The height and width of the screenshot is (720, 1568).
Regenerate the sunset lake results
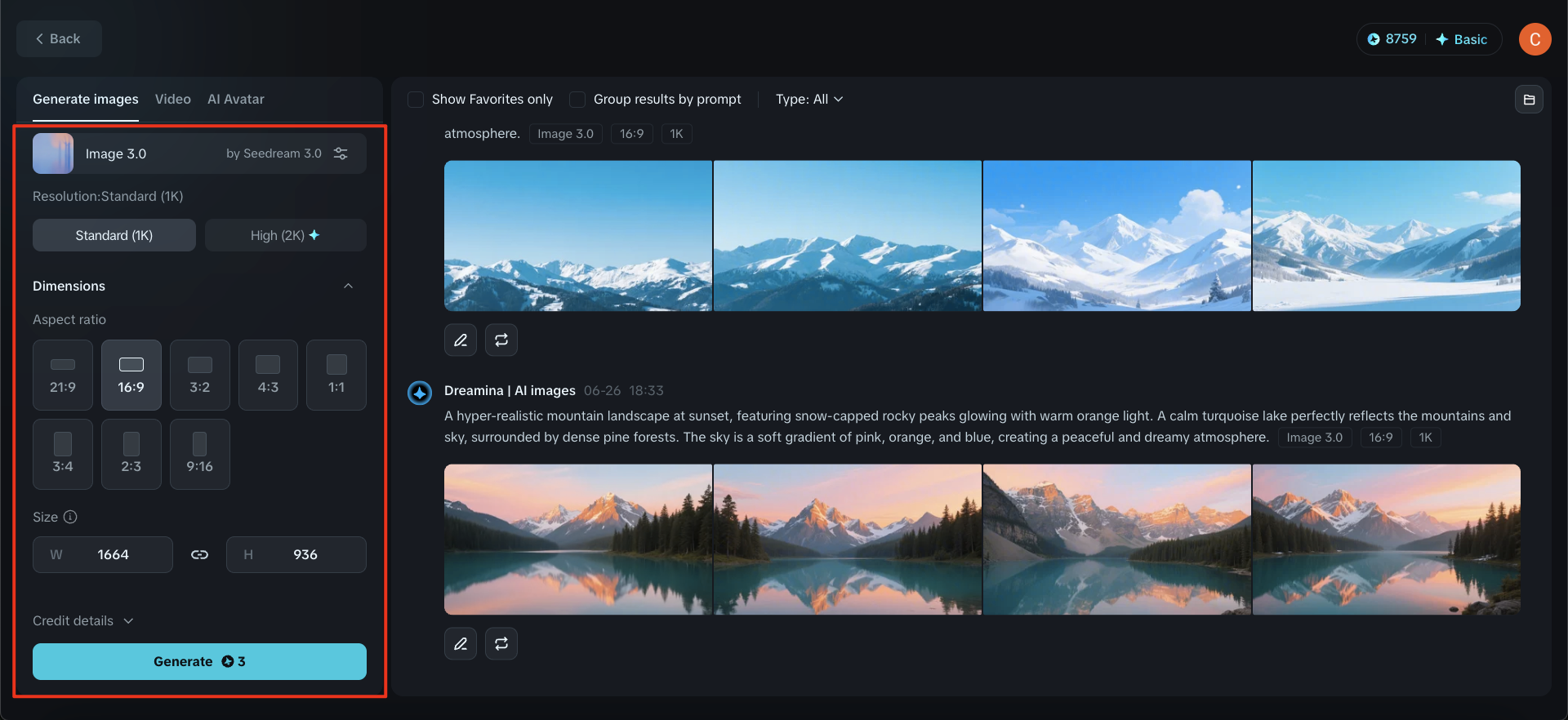click(501, 643)
